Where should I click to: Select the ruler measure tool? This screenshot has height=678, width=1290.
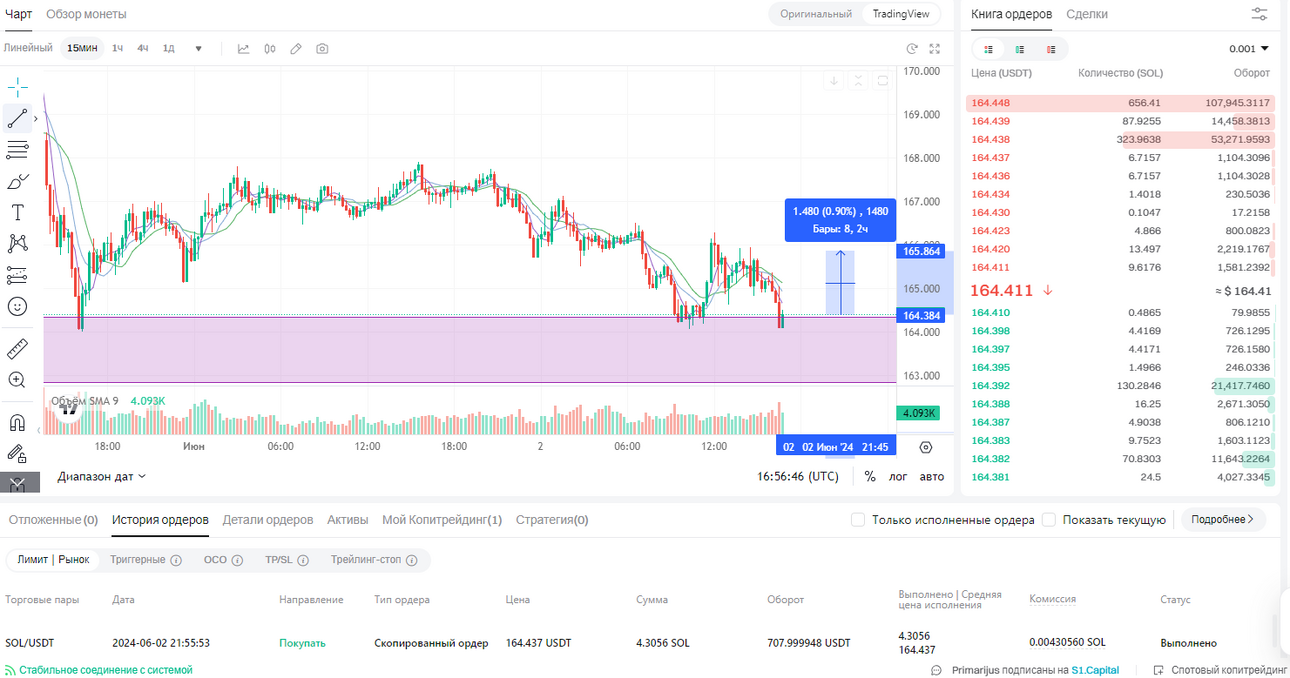click(x=17, y=349)
